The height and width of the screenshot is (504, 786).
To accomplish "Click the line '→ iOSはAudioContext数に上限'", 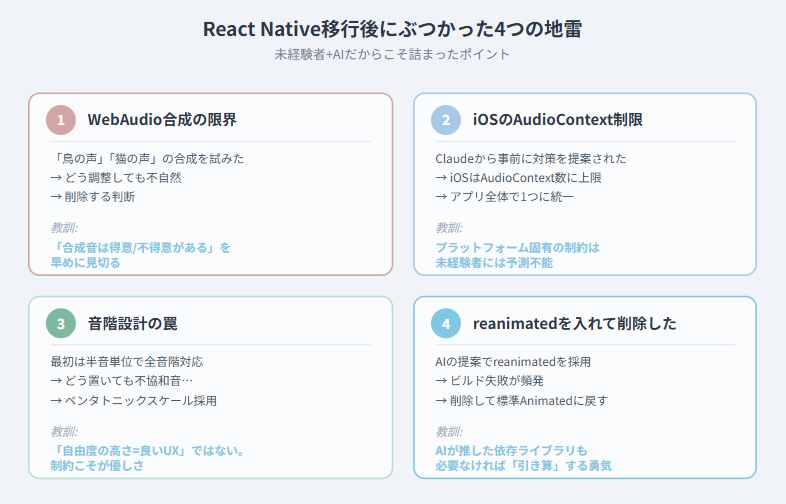I will click(x=518, y=178).
